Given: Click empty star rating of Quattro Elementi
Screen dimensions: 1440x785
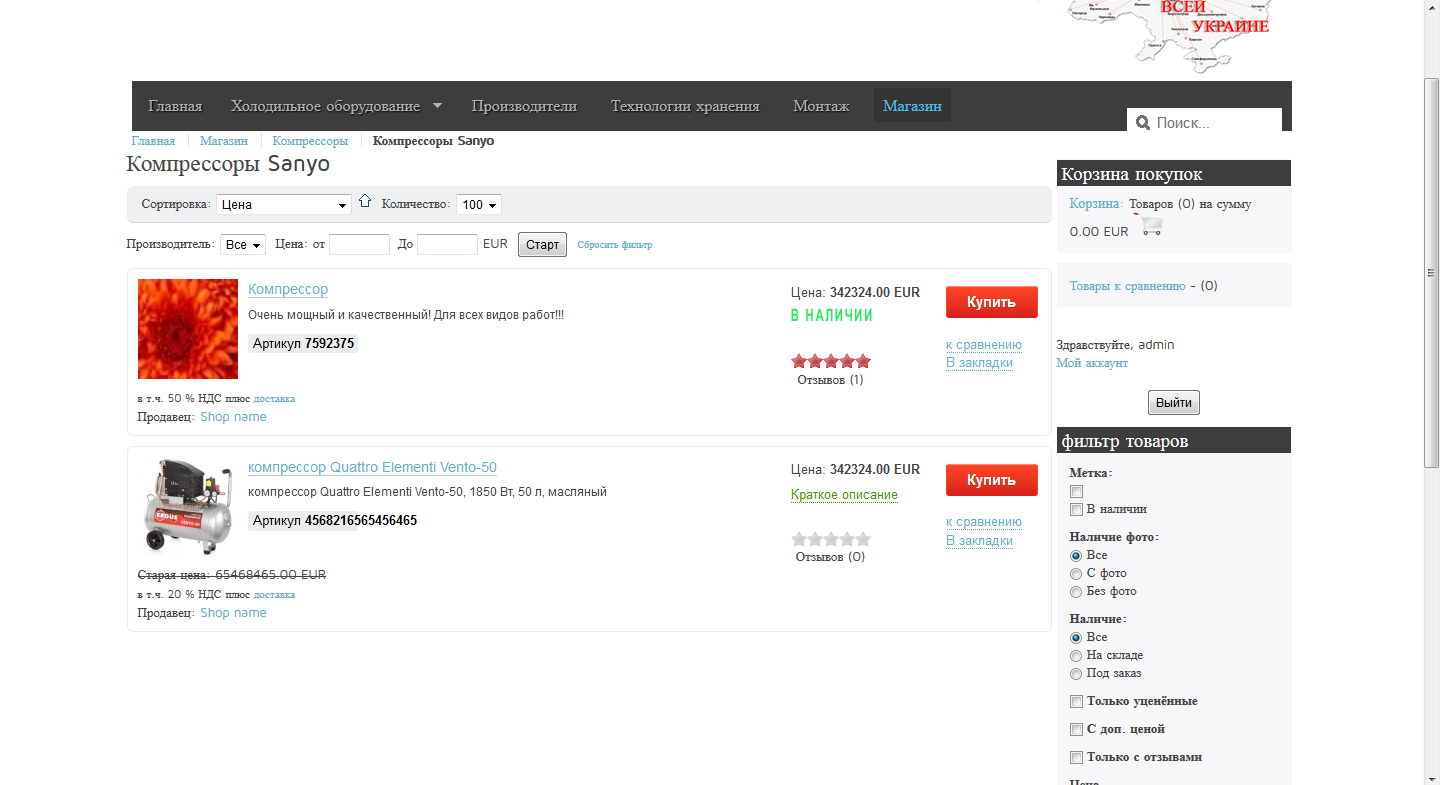Looking at the screenshot, I should click(x=831, y=539).
